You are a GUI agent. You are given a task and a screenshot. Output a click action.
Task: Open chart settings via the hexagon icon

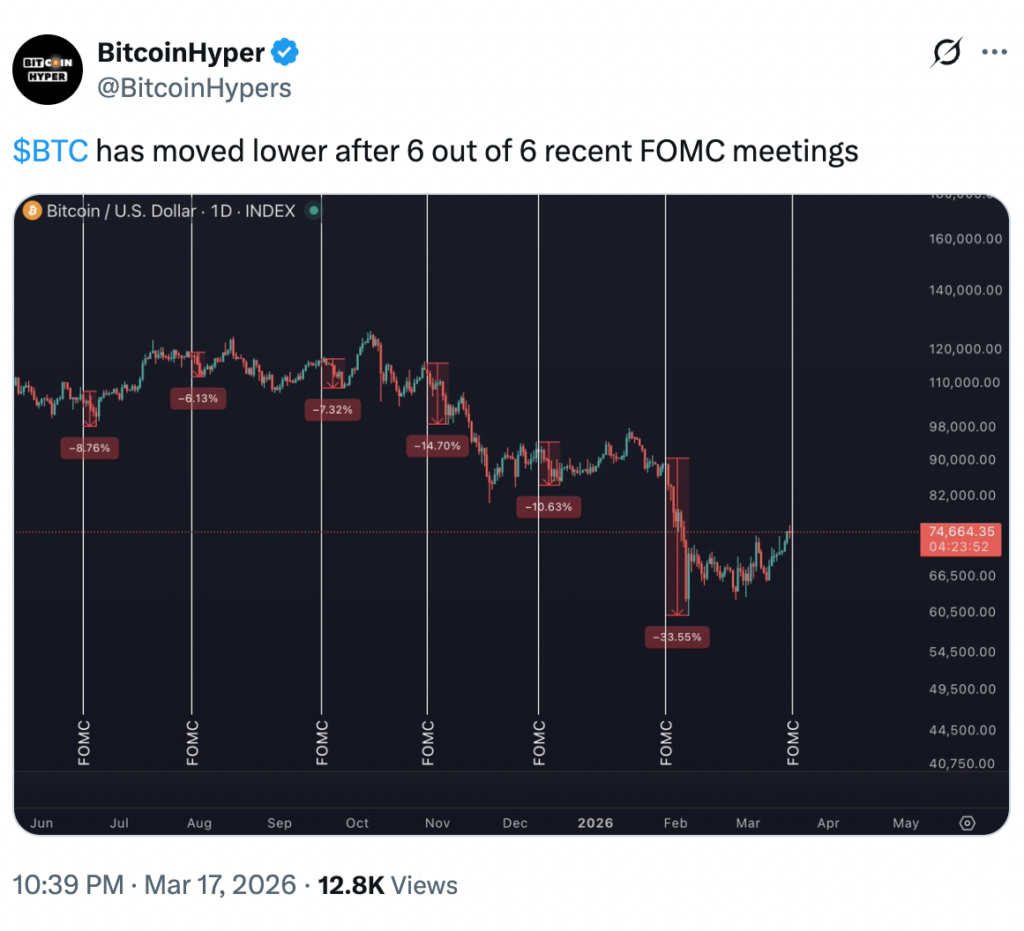pos(966,822)
